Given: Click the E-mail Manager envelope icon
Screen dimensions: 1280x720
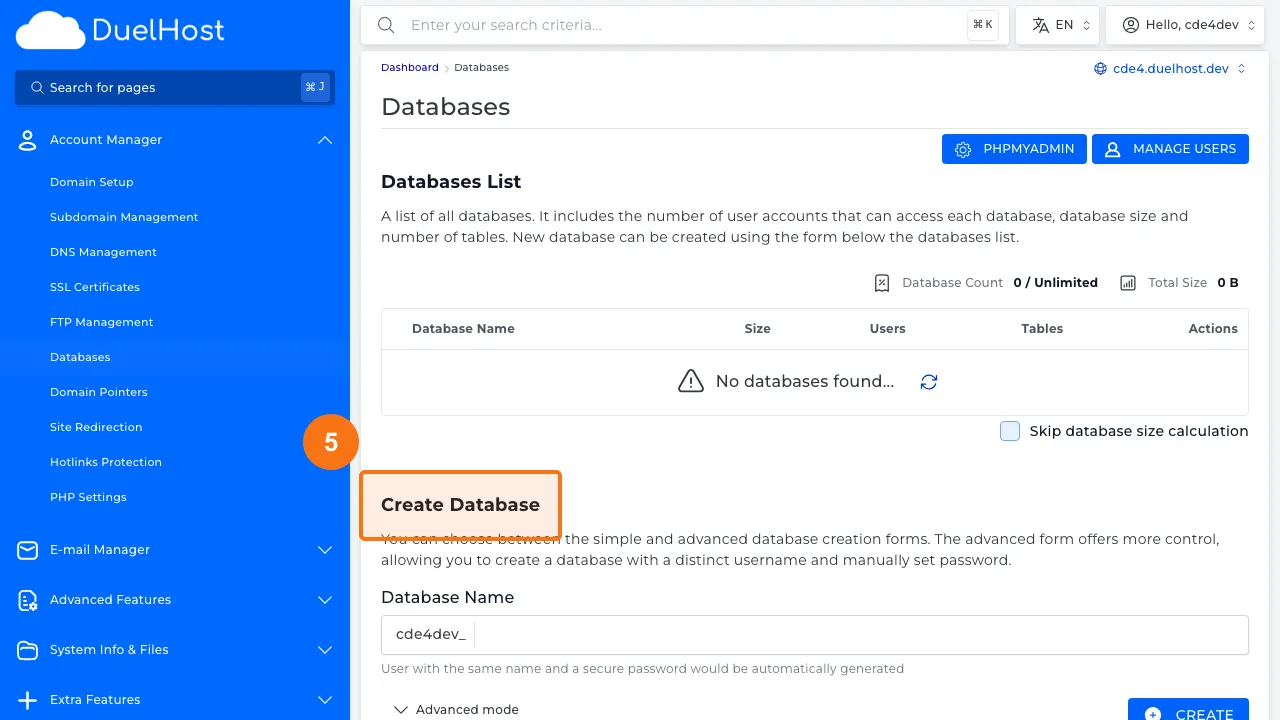Looking at the screenshot, I should (27, 550).
